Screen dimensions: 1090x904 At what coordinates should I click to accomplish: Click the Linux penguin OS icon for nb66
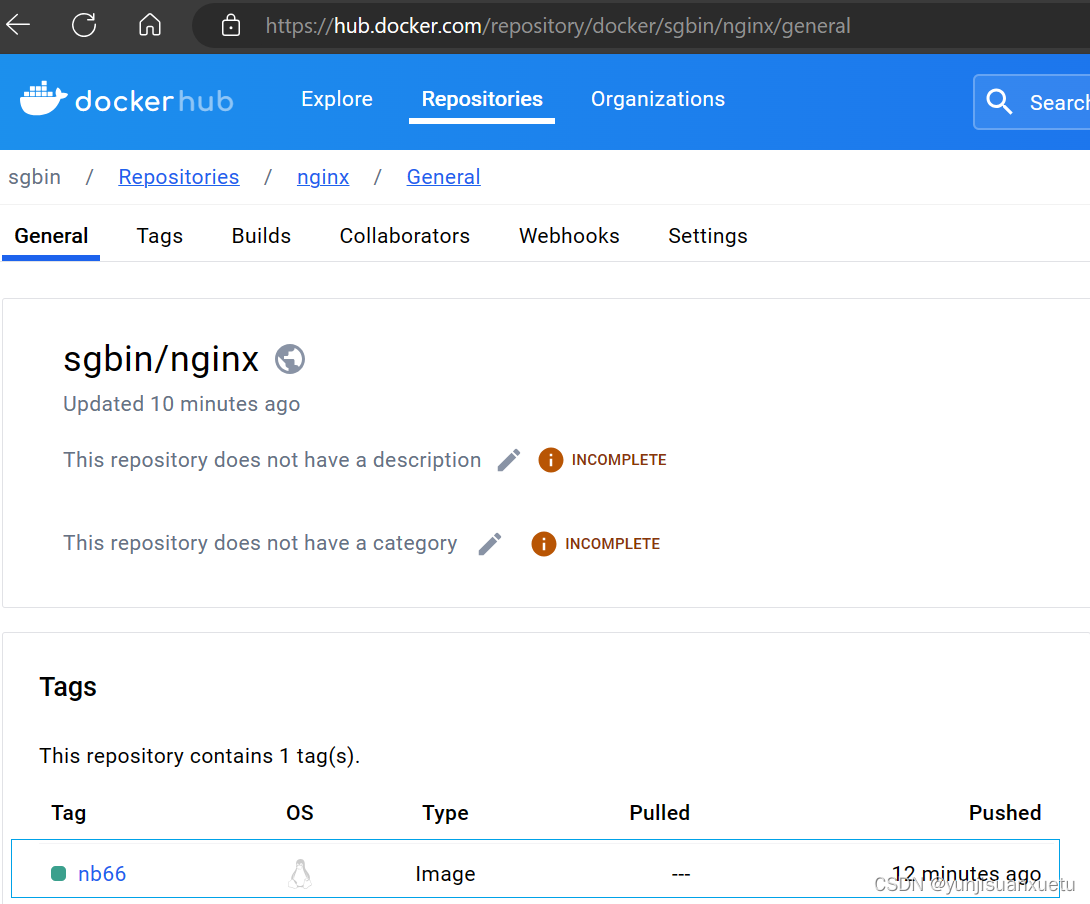click(300, 873)
